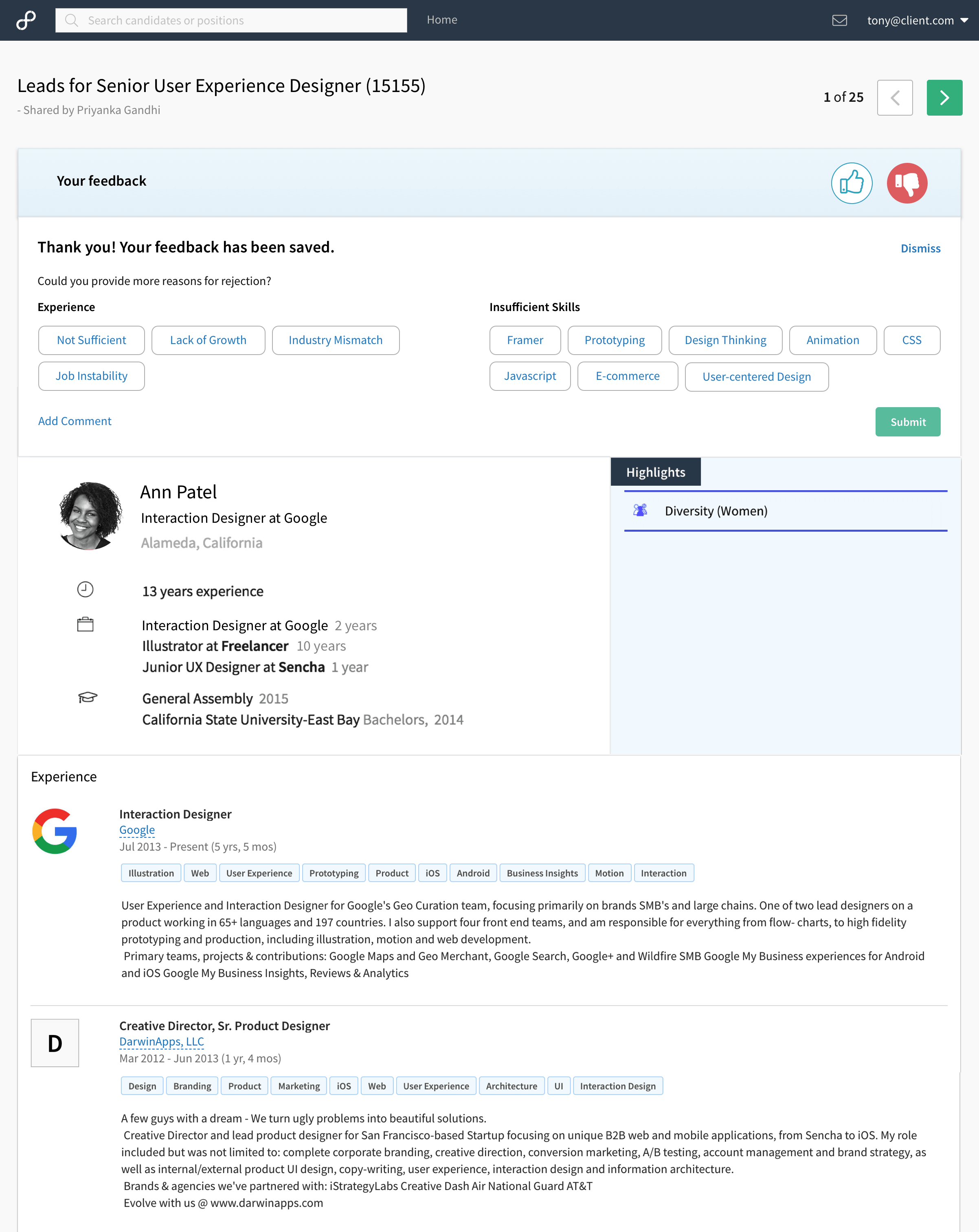Image resolution: width=979 pixels, height=1232 pixels.
Task: Click the Android tag
Action: 473,872
